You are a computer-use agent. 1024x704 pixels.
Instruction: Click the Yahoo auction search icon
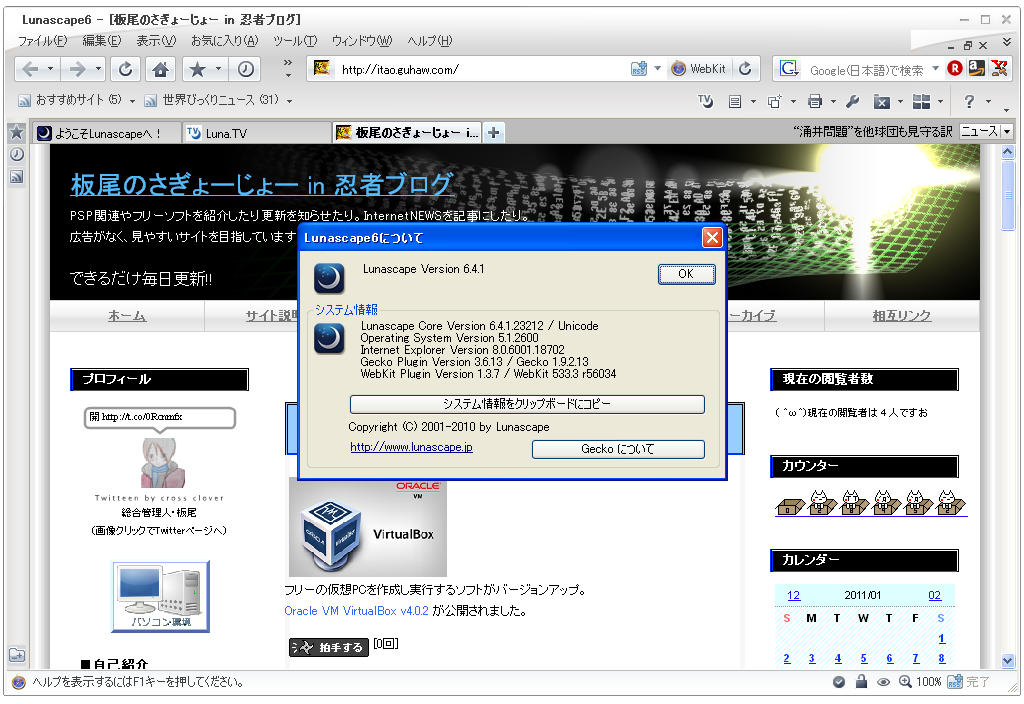(999, 68)
